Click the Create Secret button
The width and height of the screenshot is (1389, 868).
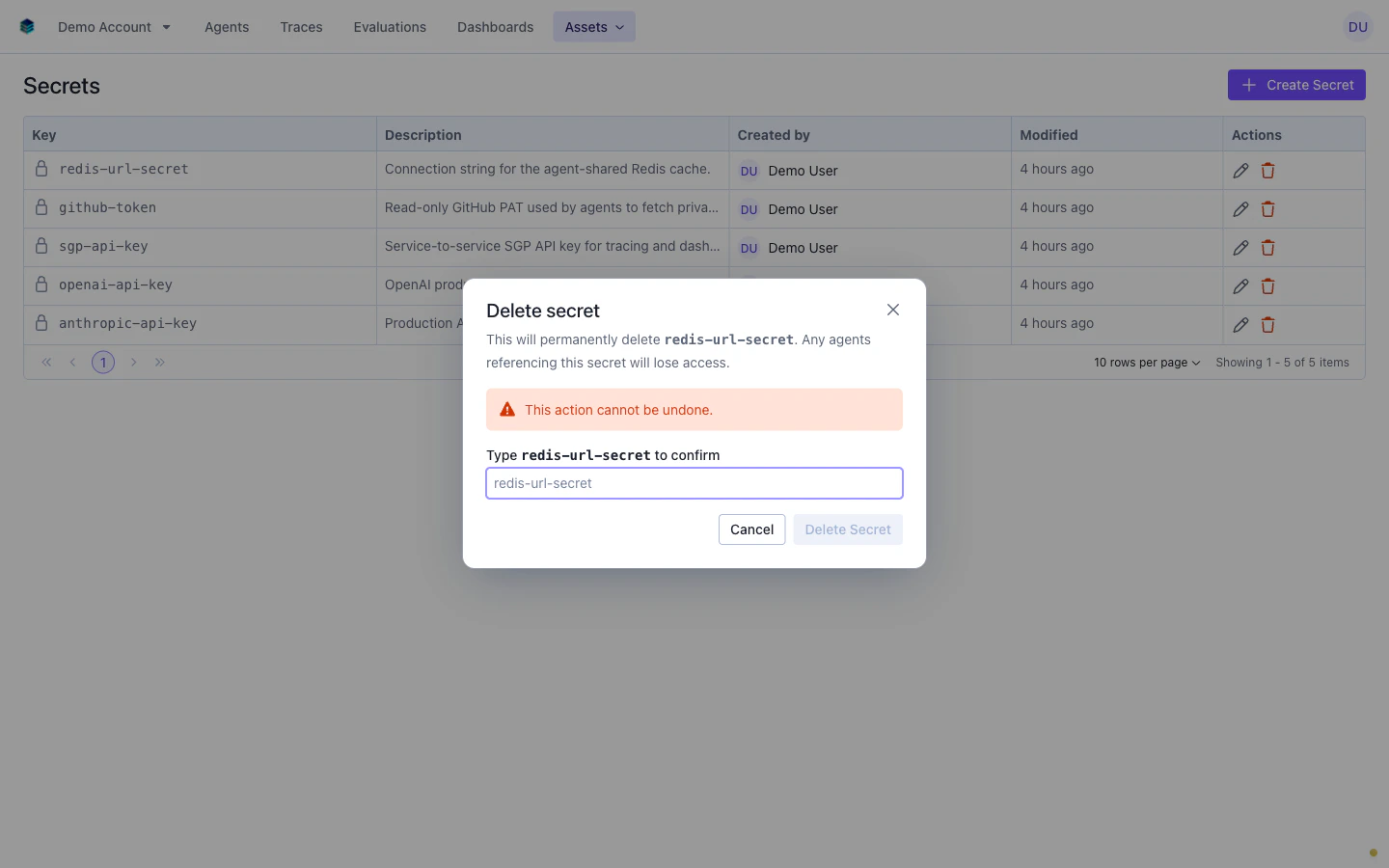[1296, 85]
